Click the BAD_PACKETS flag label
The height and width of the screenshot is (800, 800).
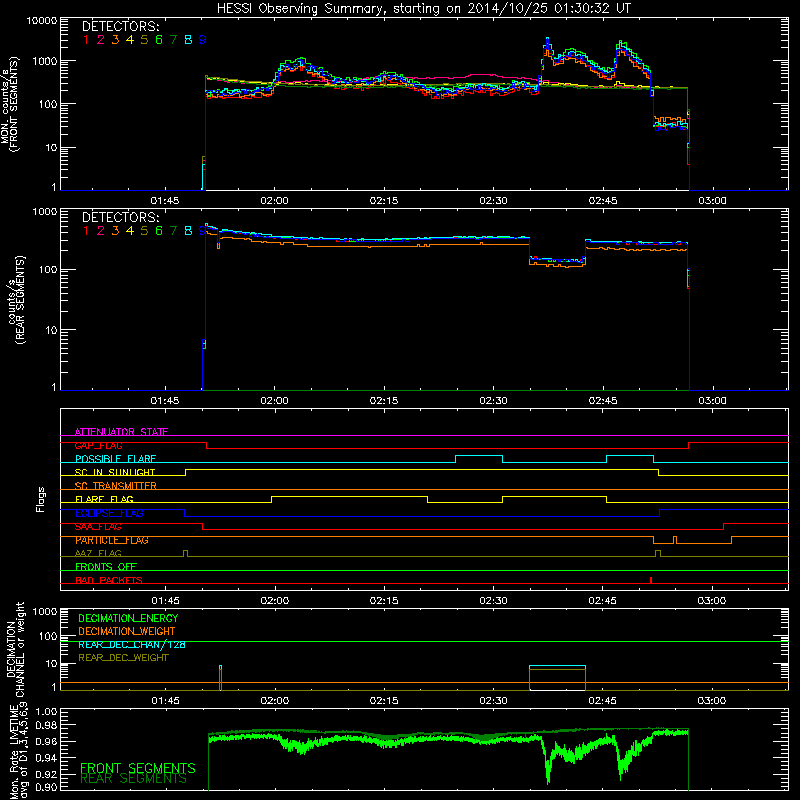click(x=109, y=580)
